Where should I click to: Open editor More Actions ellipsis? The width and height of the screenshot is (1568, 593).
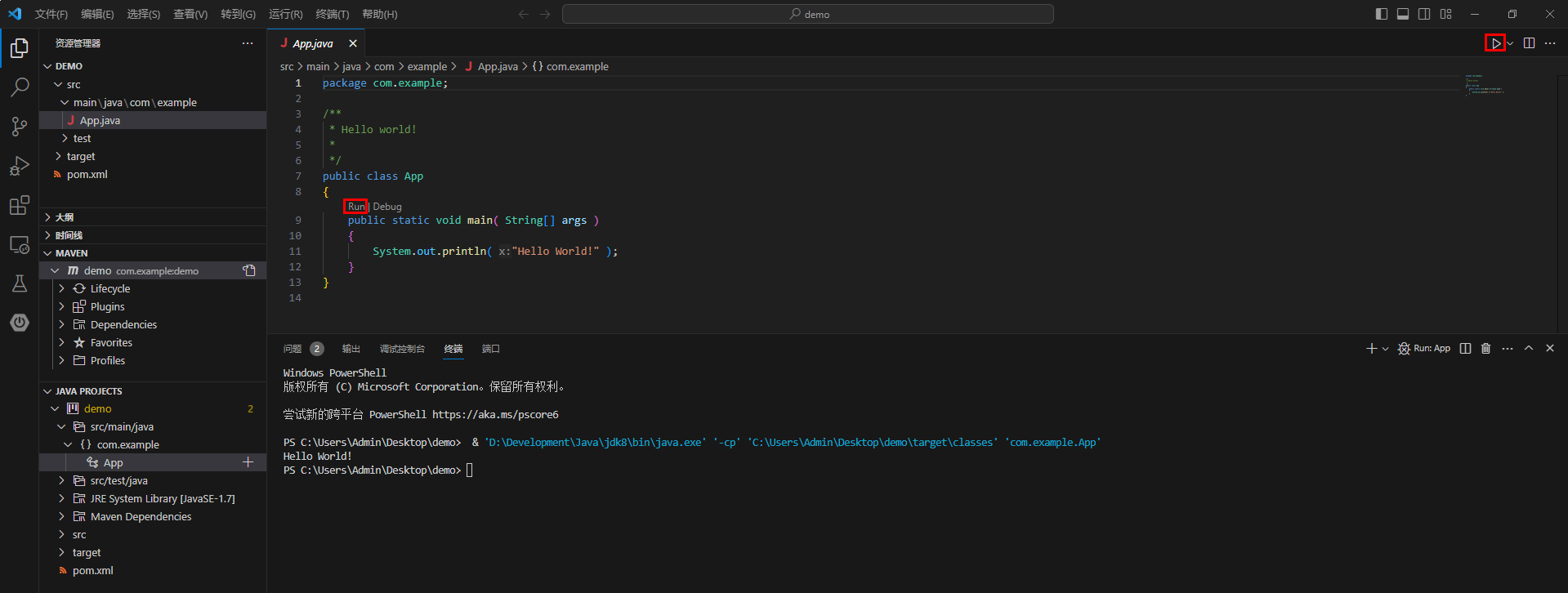tap(1550, 43)
